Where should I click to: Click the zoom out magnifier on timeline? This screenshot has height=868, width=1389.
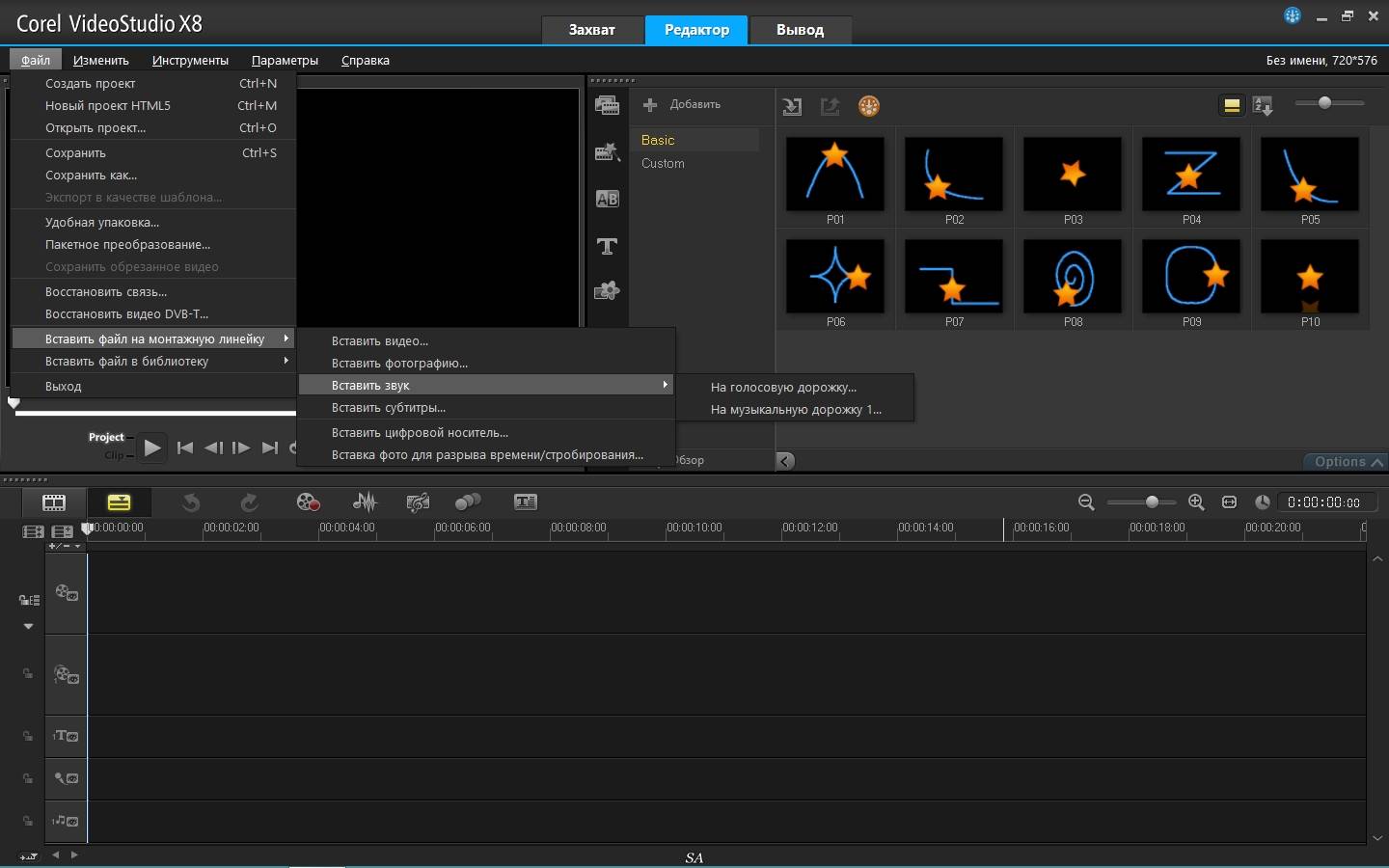(1086, 502)
